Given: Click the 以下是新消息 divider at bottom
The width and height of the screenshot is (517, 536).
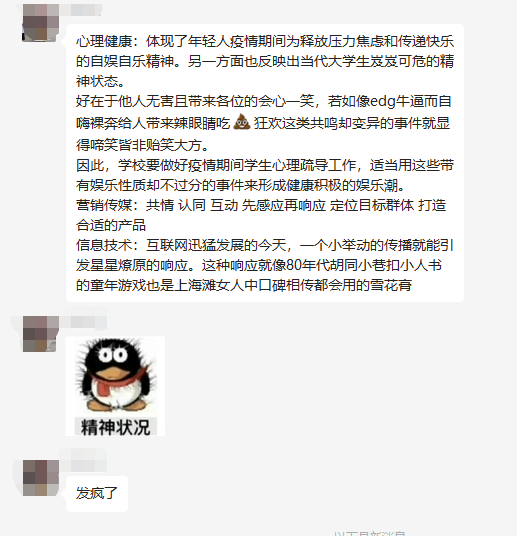Looking at the screenshot, I should tap(370, 533).
